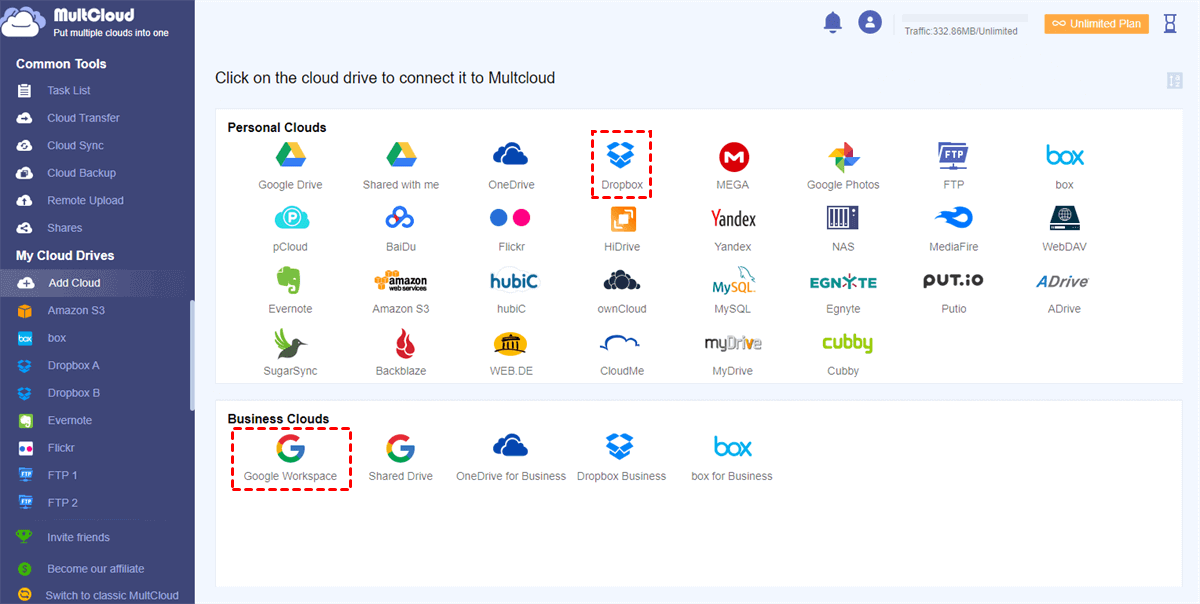The width and height of the screenshot is (1200, 604).
Task: Add HiDrive cloud
Action: point(622,227)
